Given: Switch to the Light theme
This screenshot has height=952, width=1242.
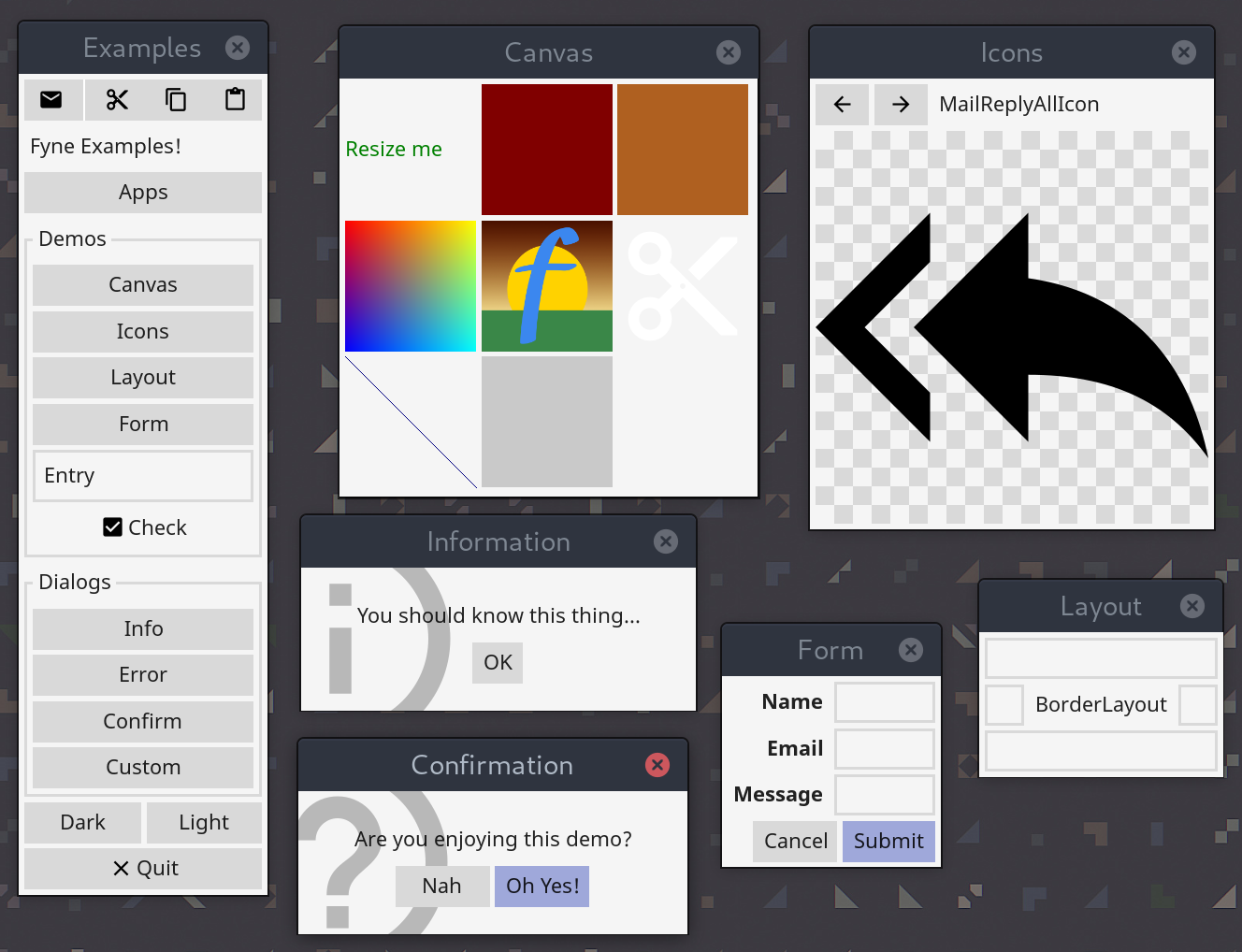Looking at the screenshot, I should click(204, 822).
